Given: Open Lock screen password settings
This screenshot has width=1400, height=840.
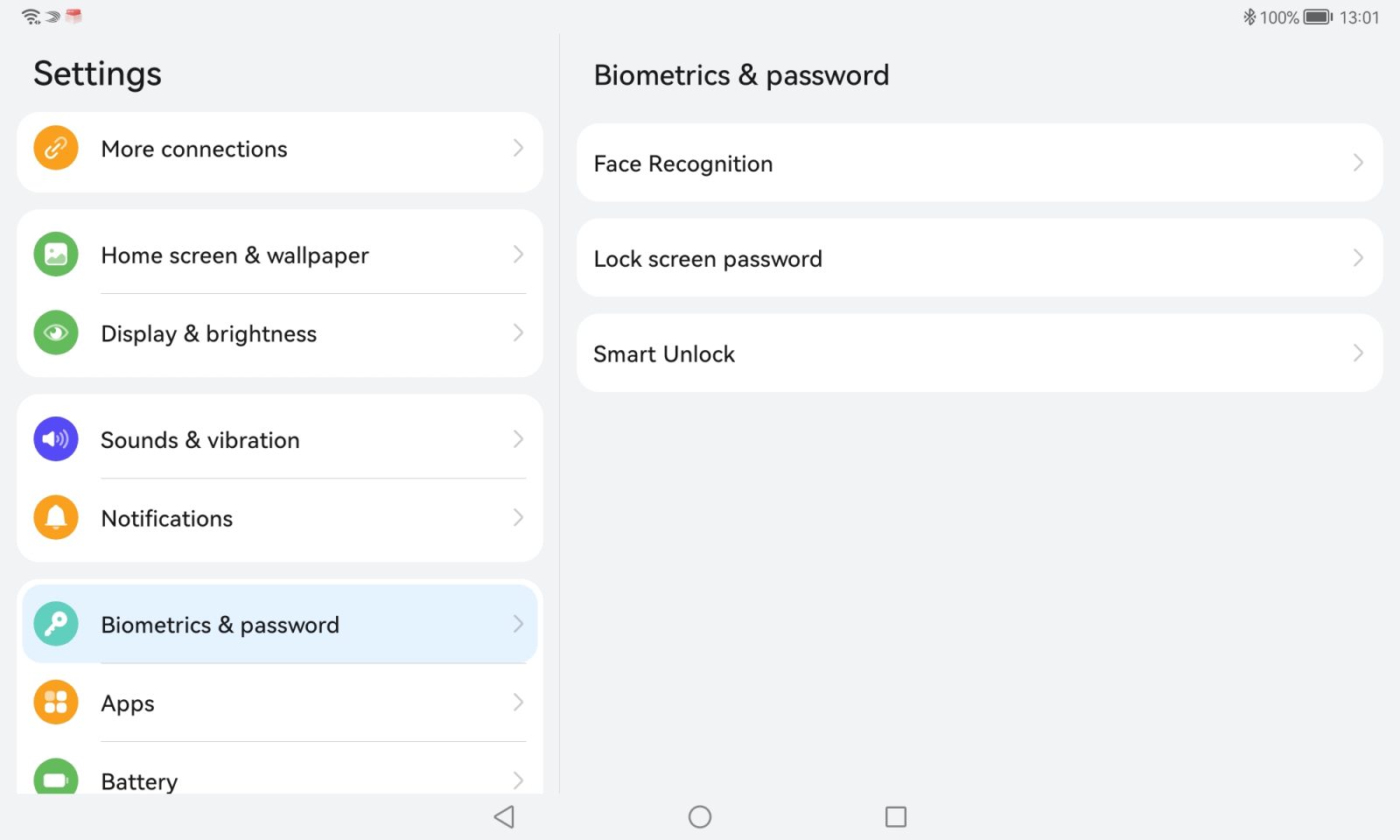Looking at the screenshot, I should click(x=980, y=258).
